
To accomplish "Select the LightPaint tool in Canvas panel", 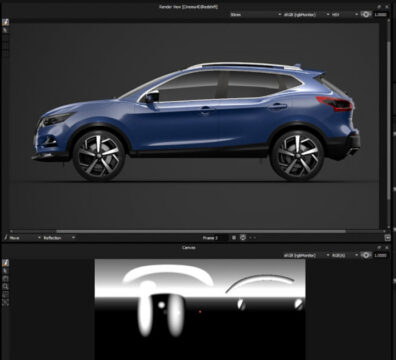I will click(x=6, y=263).
